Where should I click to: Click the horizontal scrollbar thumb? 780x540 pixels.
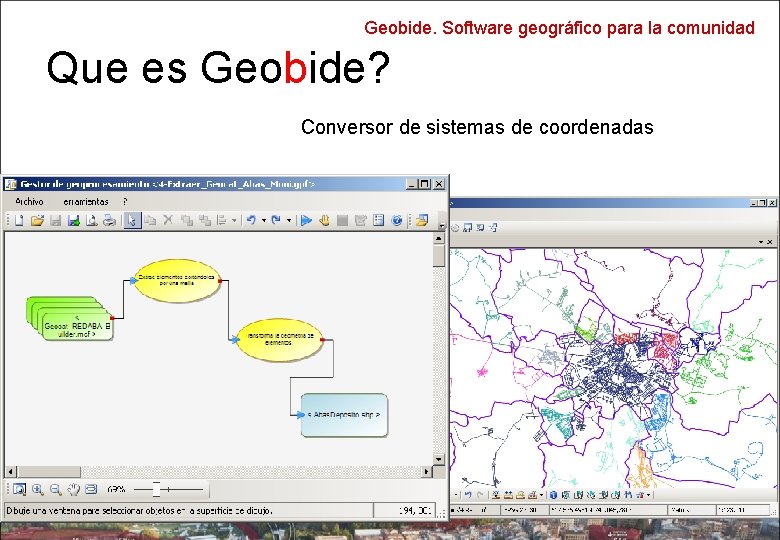pos(49,471)
